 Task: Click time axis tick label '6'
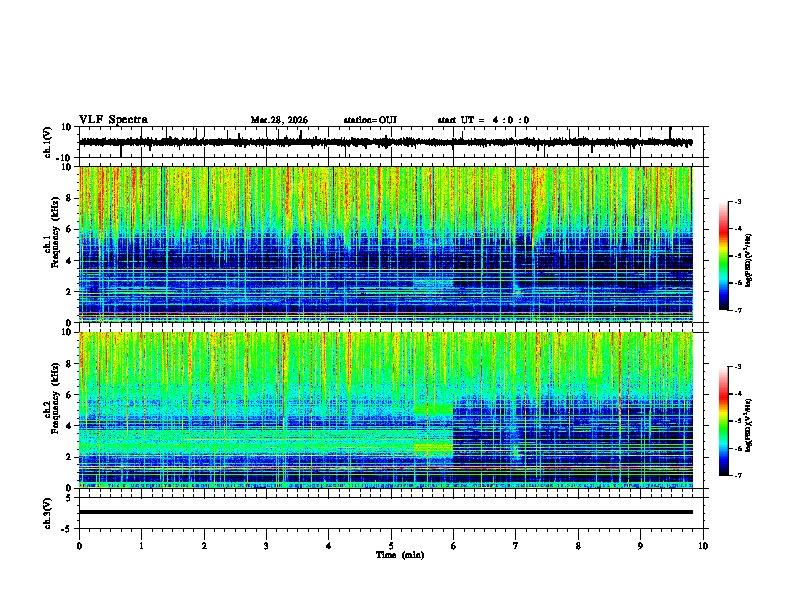coord(453,546)
